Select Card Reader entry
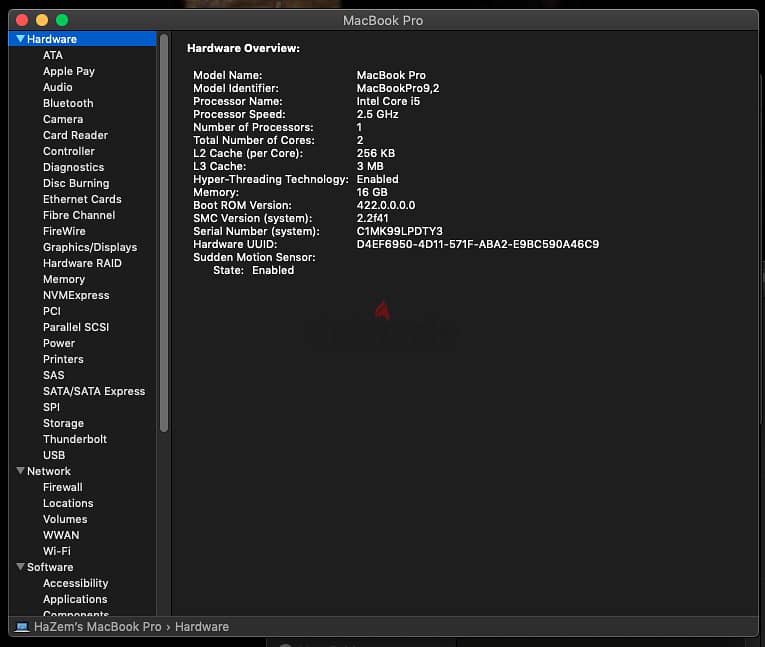 [x=75, y=135]
